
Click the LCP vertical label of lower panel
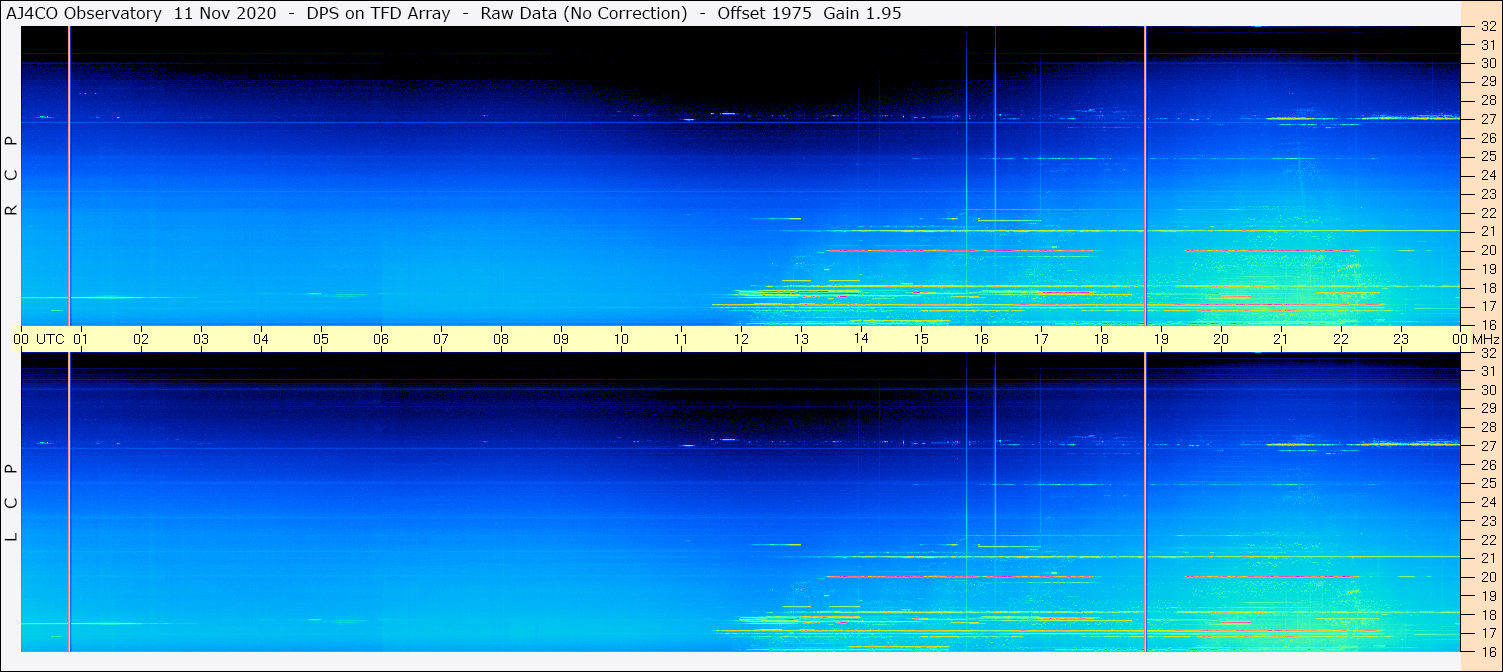[x=12, y=502]
